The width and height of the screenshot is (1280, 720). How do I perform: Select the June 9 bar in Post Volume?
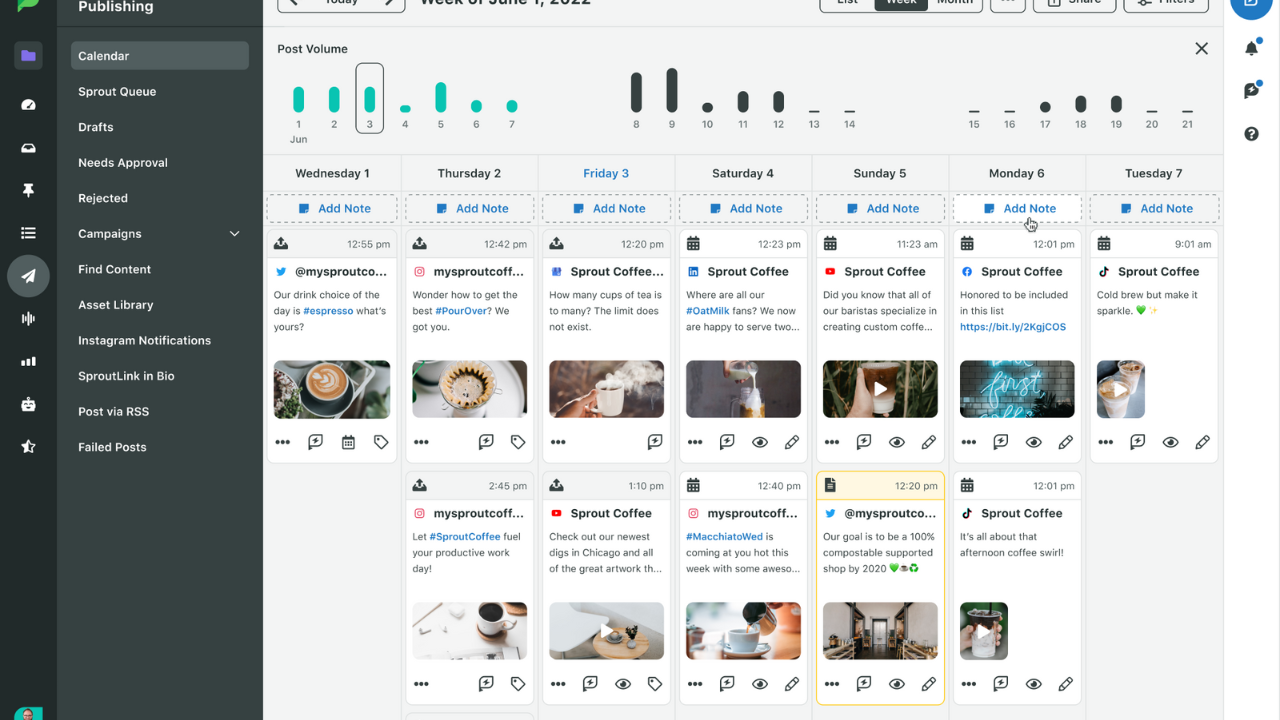click(x=672, y=91)
